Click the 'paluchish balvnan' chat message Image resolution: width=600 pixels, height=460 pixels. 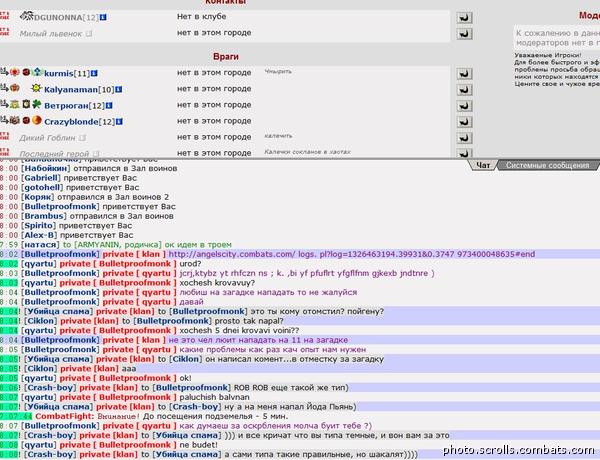tap(214, 397)
